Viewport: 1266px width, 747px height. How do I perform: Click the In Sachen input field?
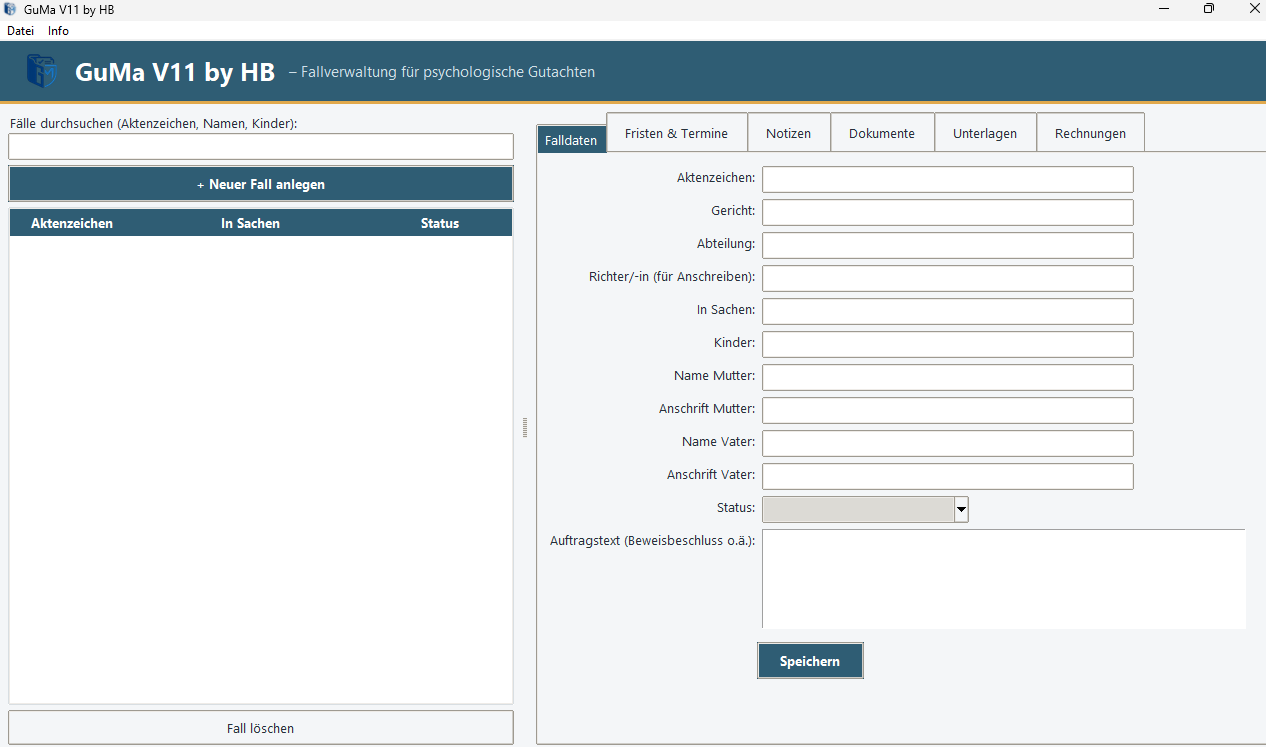coord(948,311)
